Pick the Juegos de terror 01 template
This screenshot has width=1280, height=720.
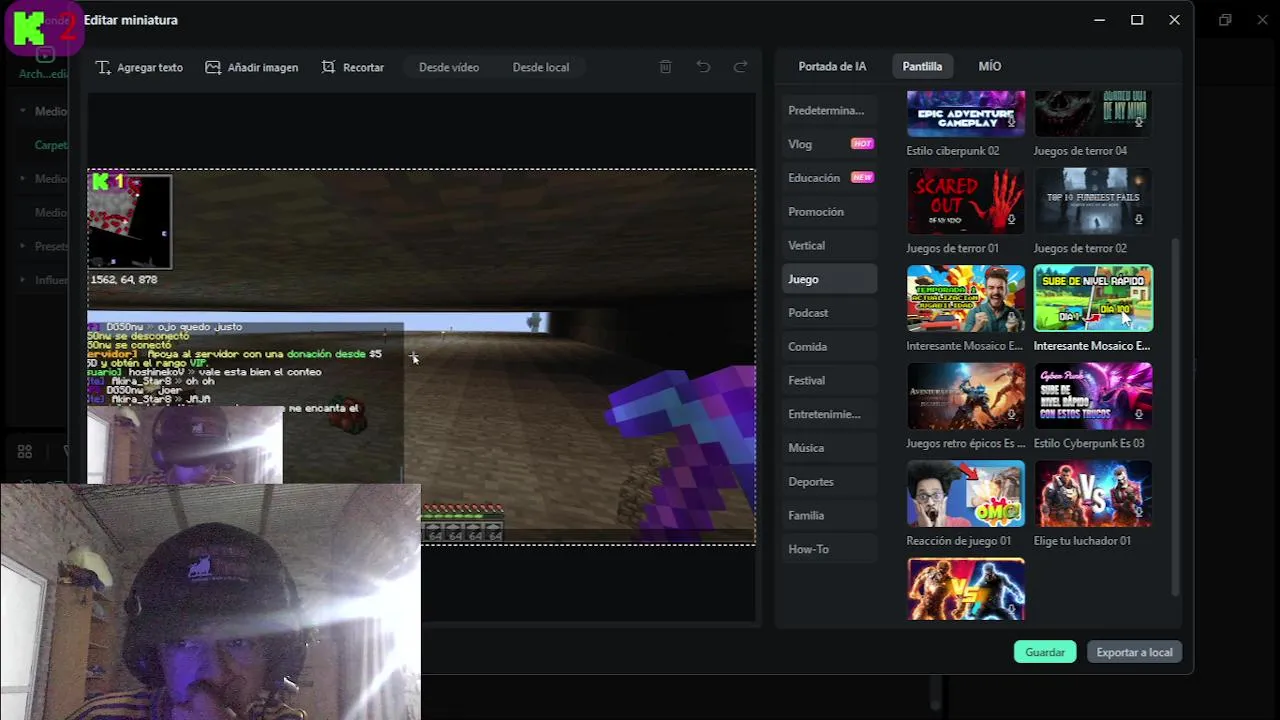tap(965, 201)
